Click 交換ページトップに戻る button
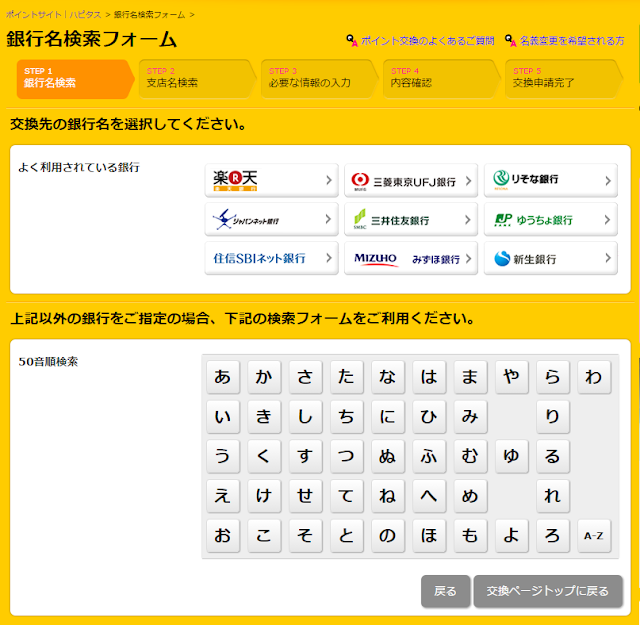The width and height of the screenshot is (640, 625). coord(548,591)
